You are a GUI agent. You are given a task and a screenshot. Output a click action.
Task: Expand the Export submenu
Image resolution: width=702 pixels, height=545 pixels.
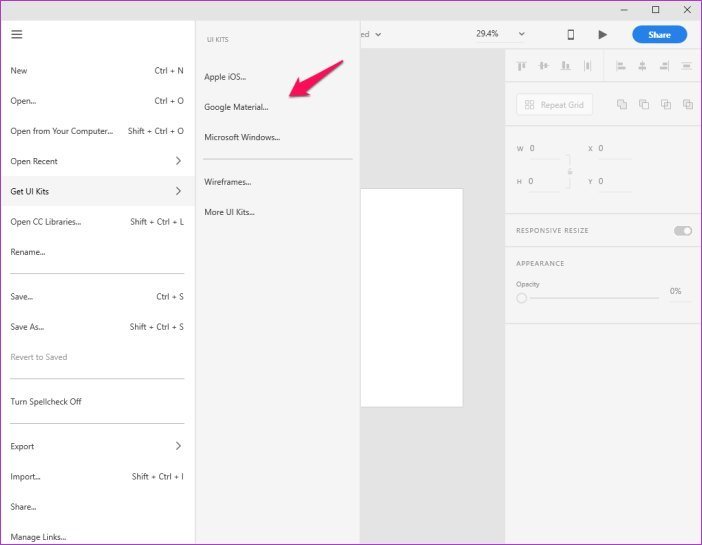coord(178,446)
